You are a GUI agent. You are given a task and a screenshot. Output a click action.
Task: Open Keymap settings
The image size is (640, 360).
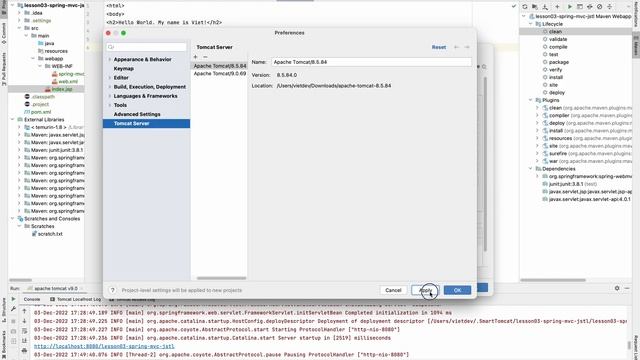124,69
